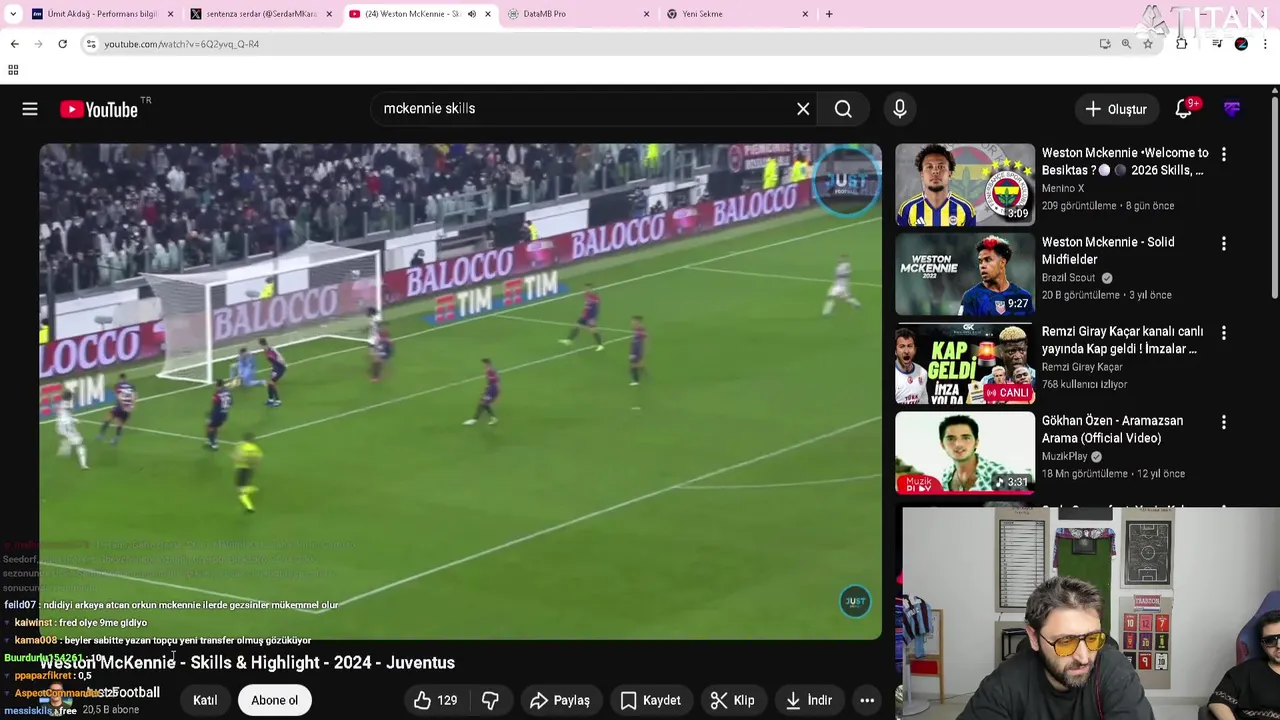
Task: Save the video using the Kaydet button
Action: pos(650,700)
